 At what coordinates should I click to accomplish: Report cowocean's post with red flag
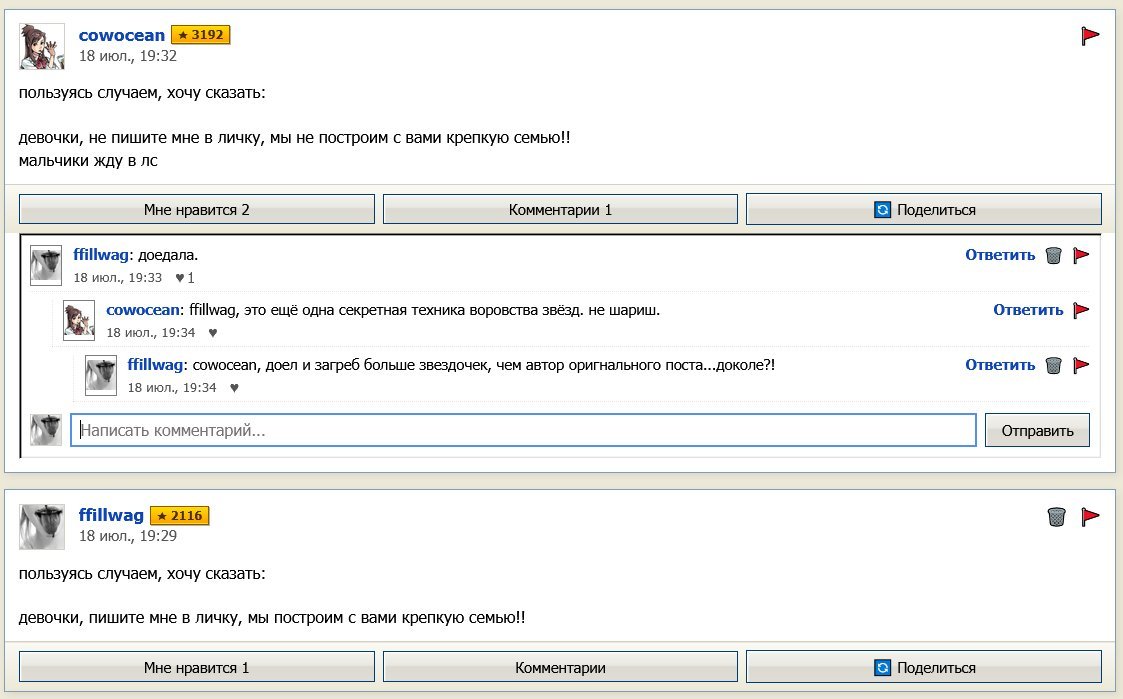(1089, 35)
